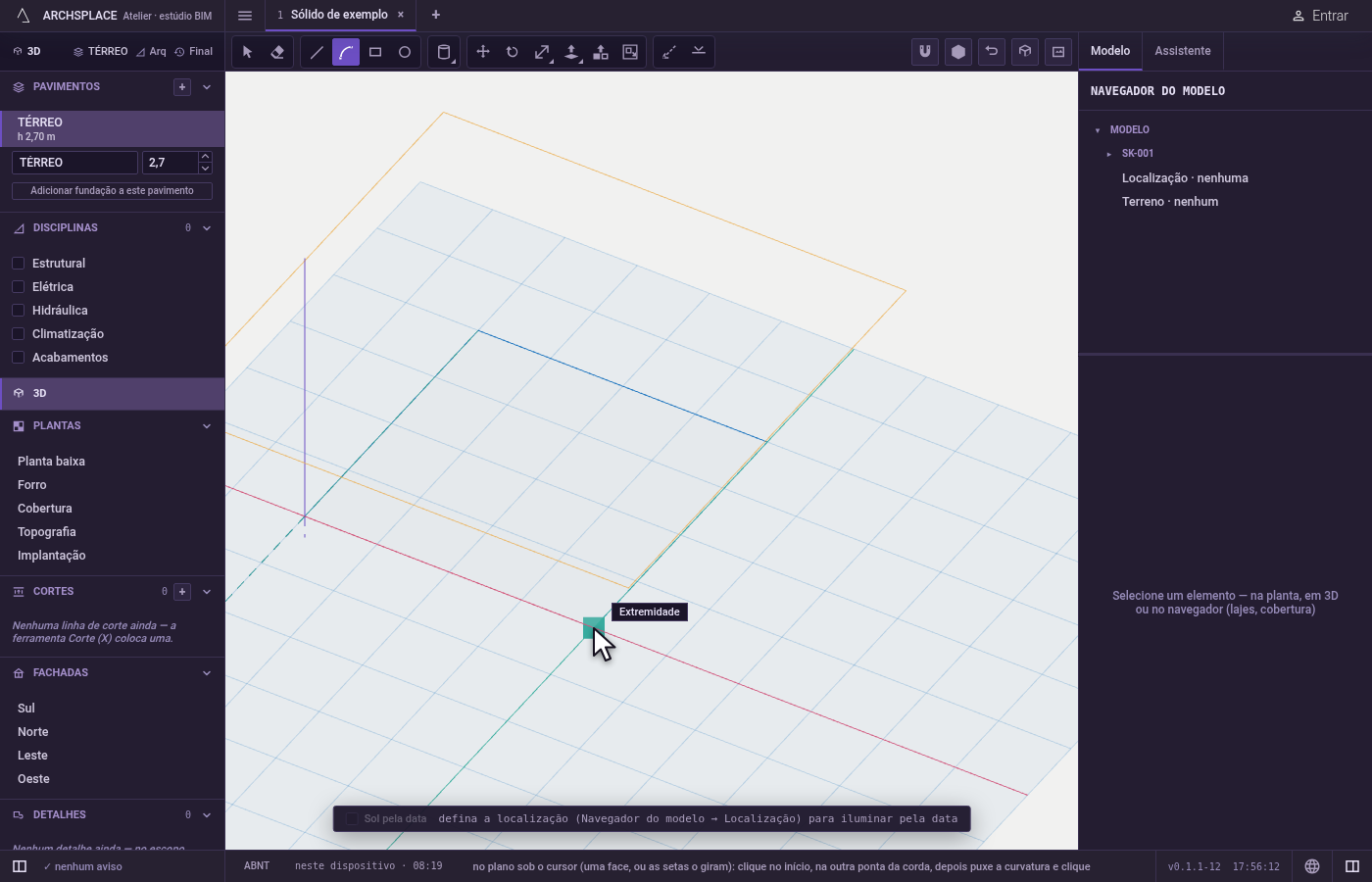
Task: Click the undo arrow icon
Action: pos(992,52)
